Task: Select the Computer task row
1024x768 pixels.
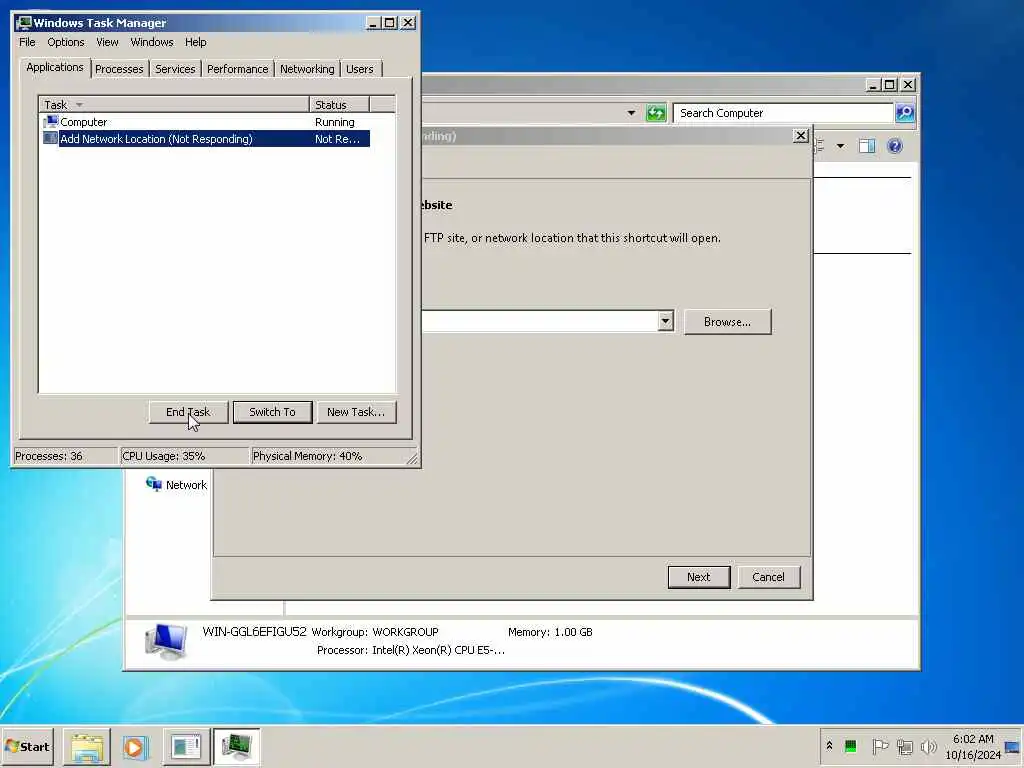Action: coord(206,122)
